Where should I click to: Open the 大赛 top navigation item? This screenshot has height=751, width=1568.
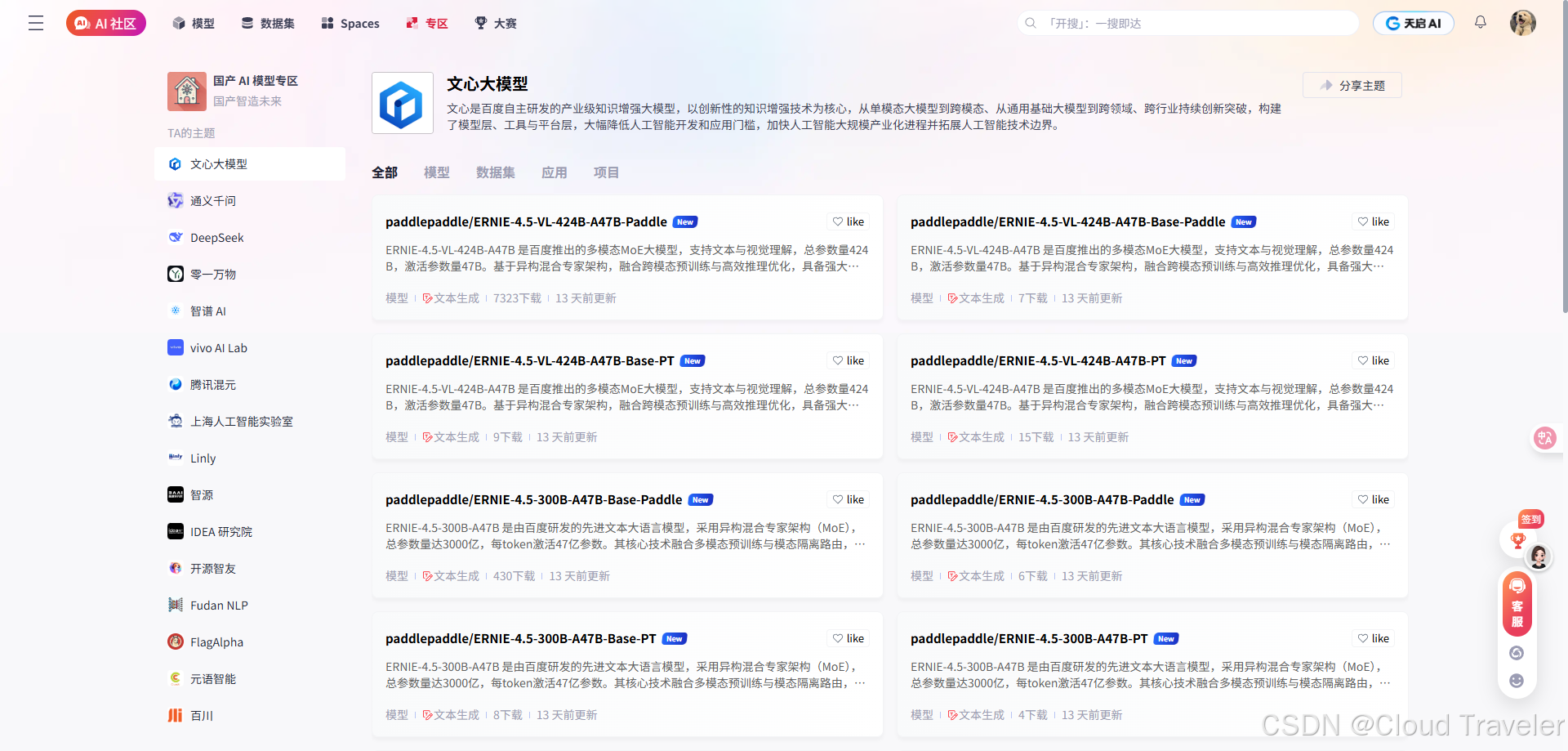[496, 23]
